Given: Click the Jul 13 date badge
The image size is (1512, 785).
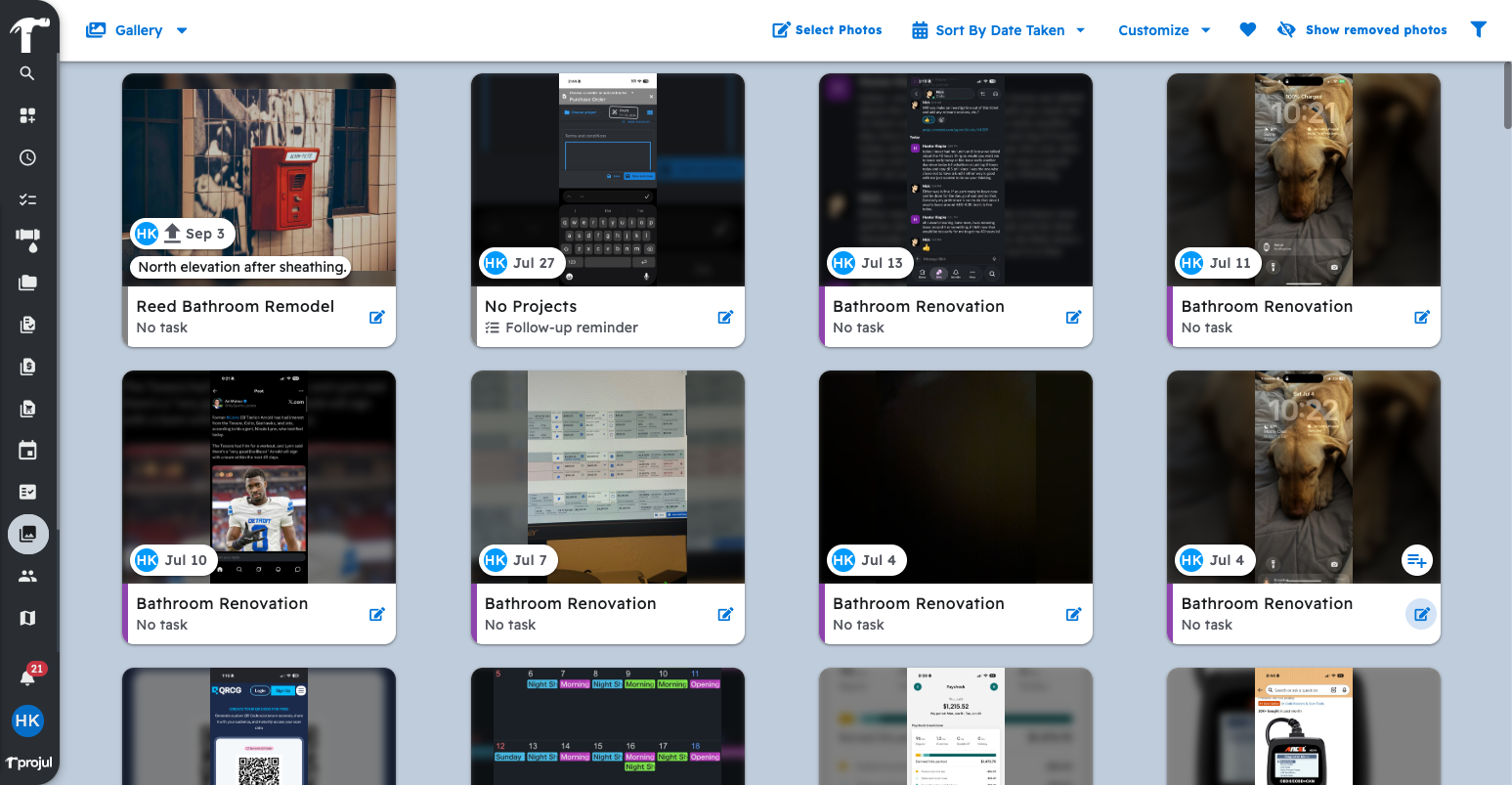Looking at the screenshot, I should tap(870, 263).
